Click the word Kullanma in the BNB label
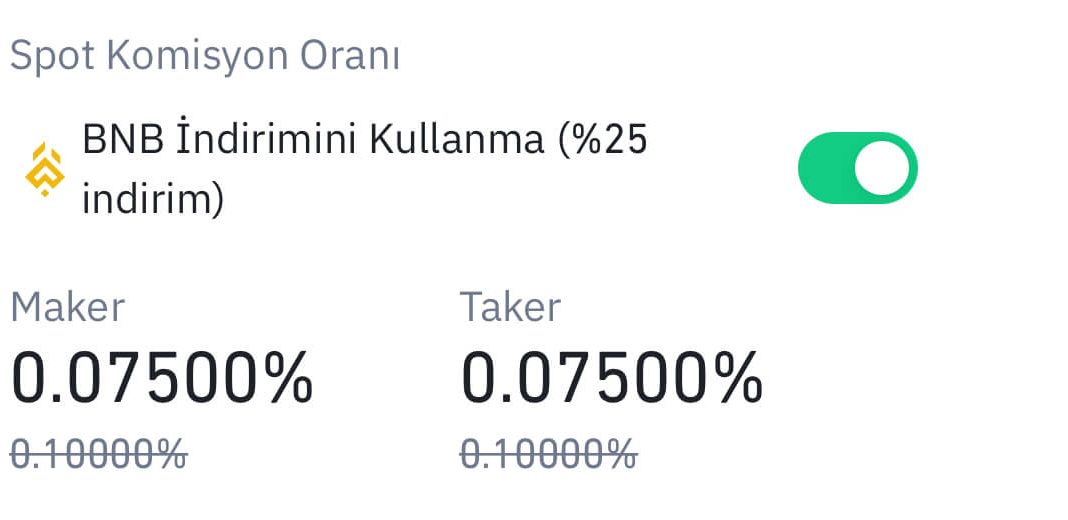 coord(456,140)
